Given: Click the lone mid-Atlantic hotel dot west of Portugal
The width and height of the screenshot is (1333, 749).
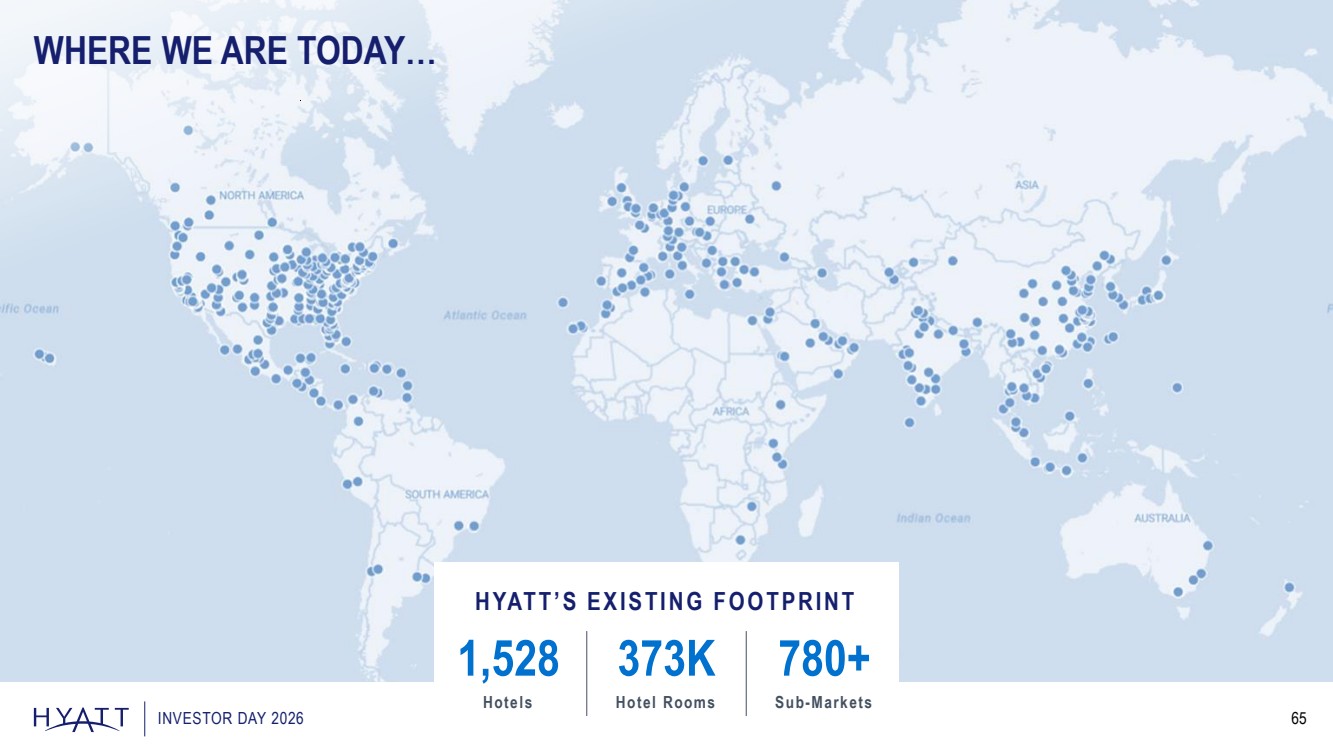Looking at the screenshot, I should click(563, 302).
